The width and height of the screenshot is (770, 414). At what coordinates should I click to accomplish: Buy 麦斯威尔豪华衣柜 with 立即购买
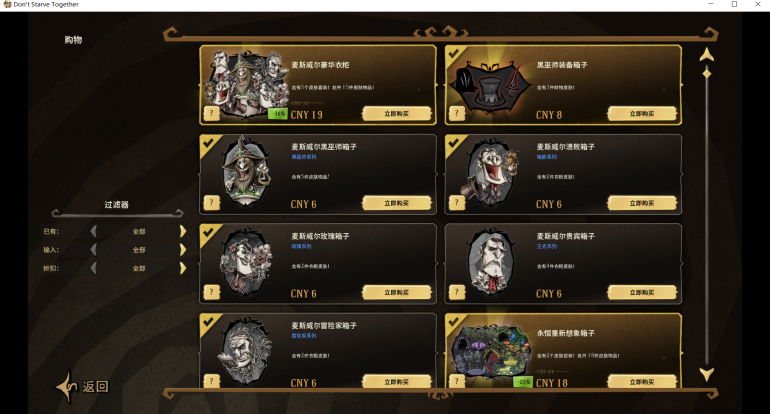397,114
